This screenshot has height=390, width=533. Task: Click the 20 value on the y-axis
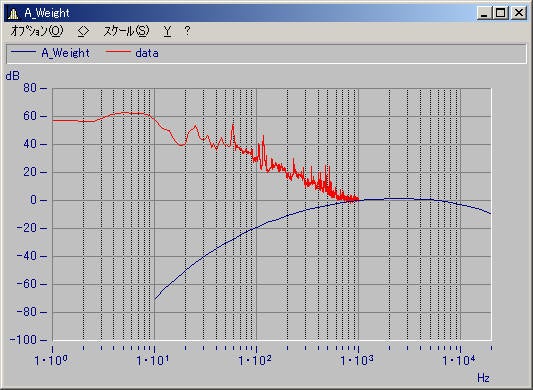point(30,172)
